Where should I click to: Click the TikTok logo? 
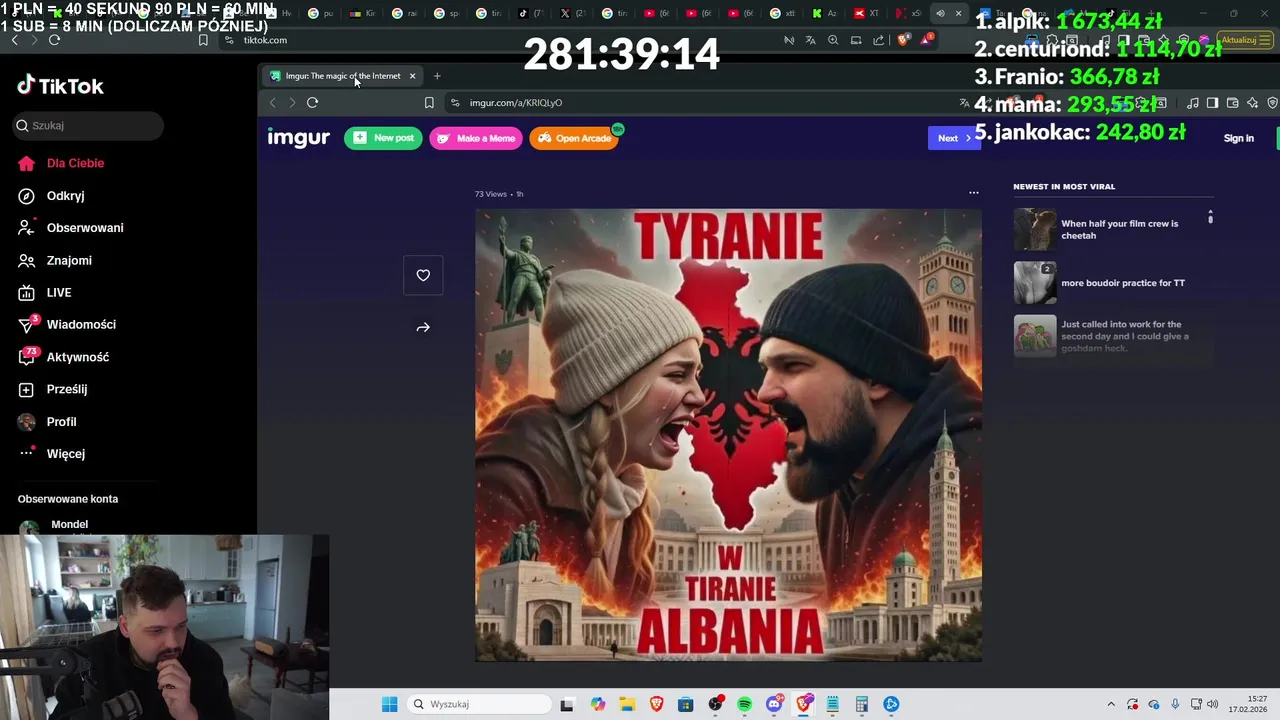click(60, 86)
